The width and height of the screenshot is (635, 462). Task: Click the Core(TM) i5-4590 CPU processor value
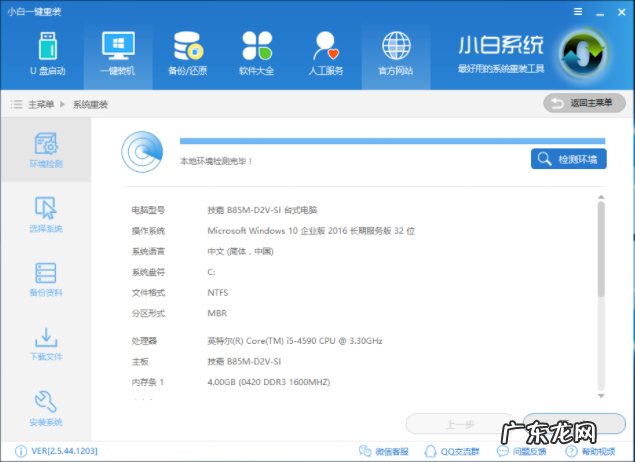point(295,341)
